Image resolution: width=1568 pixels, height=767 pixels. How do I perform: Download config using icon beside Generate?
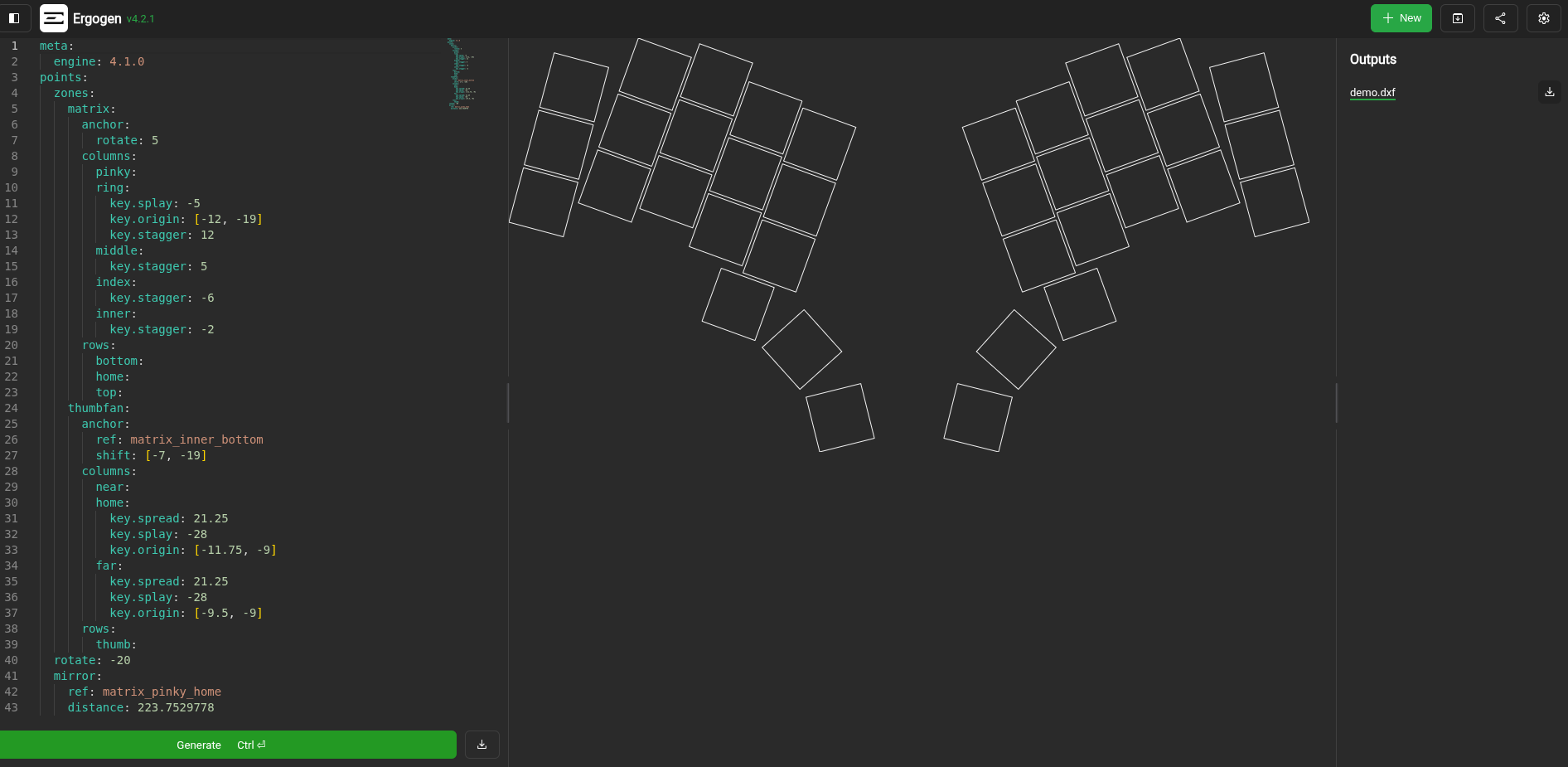tap(482, 745)
